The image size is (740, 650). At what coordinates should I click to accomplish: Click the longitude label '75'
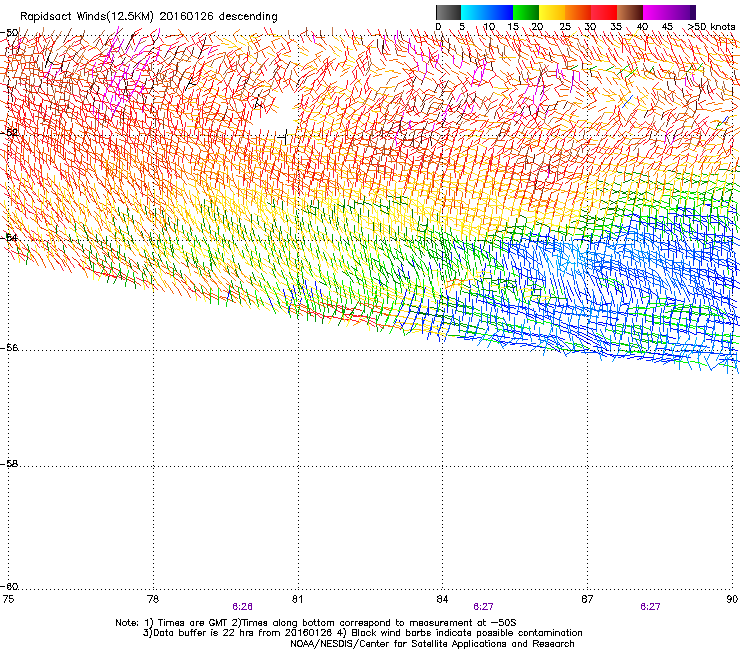pyautogui.click(x=8, y=599)
